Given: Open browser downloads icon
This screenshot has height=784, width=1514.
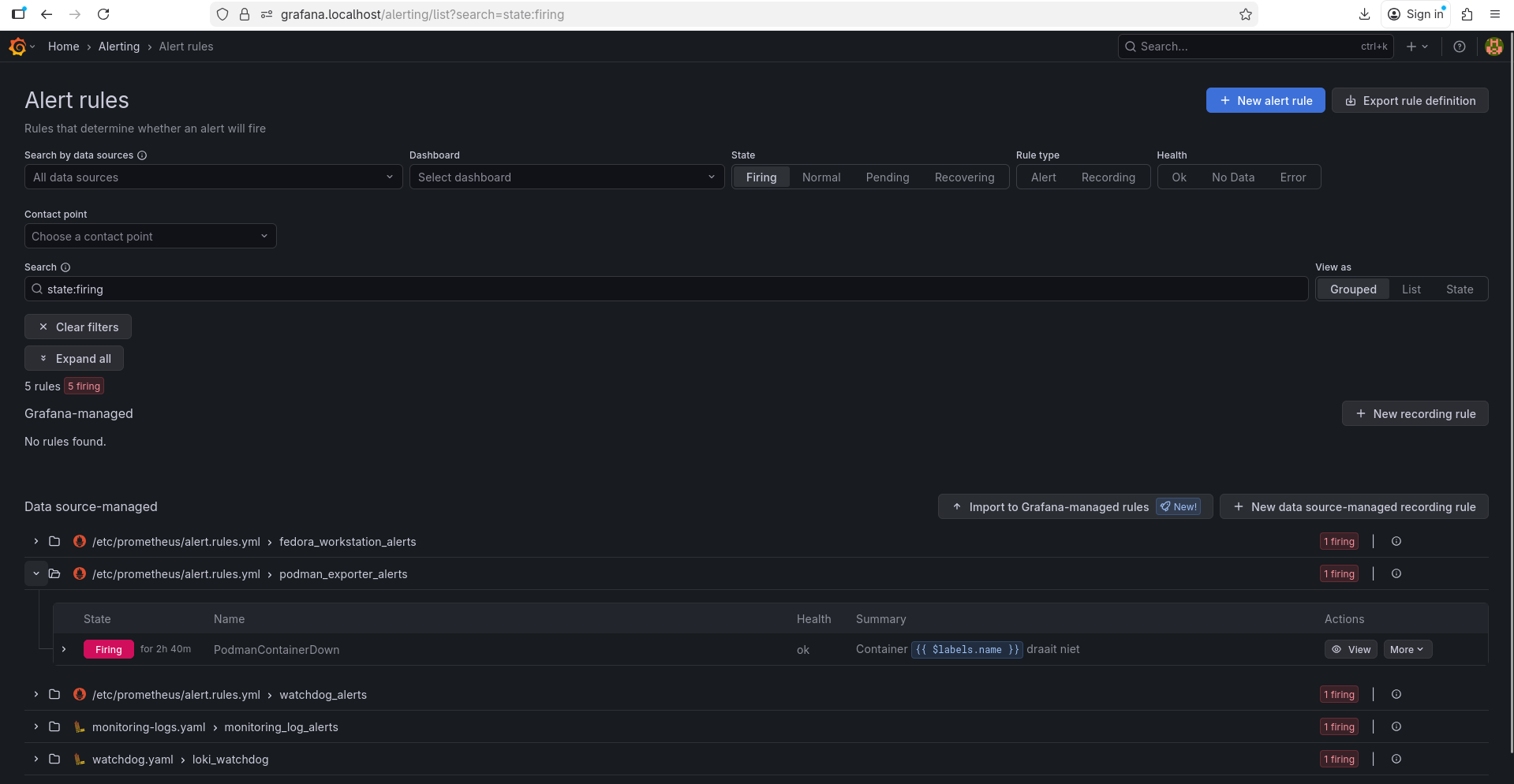Looking at the screenshot, I should (1365, 14).
